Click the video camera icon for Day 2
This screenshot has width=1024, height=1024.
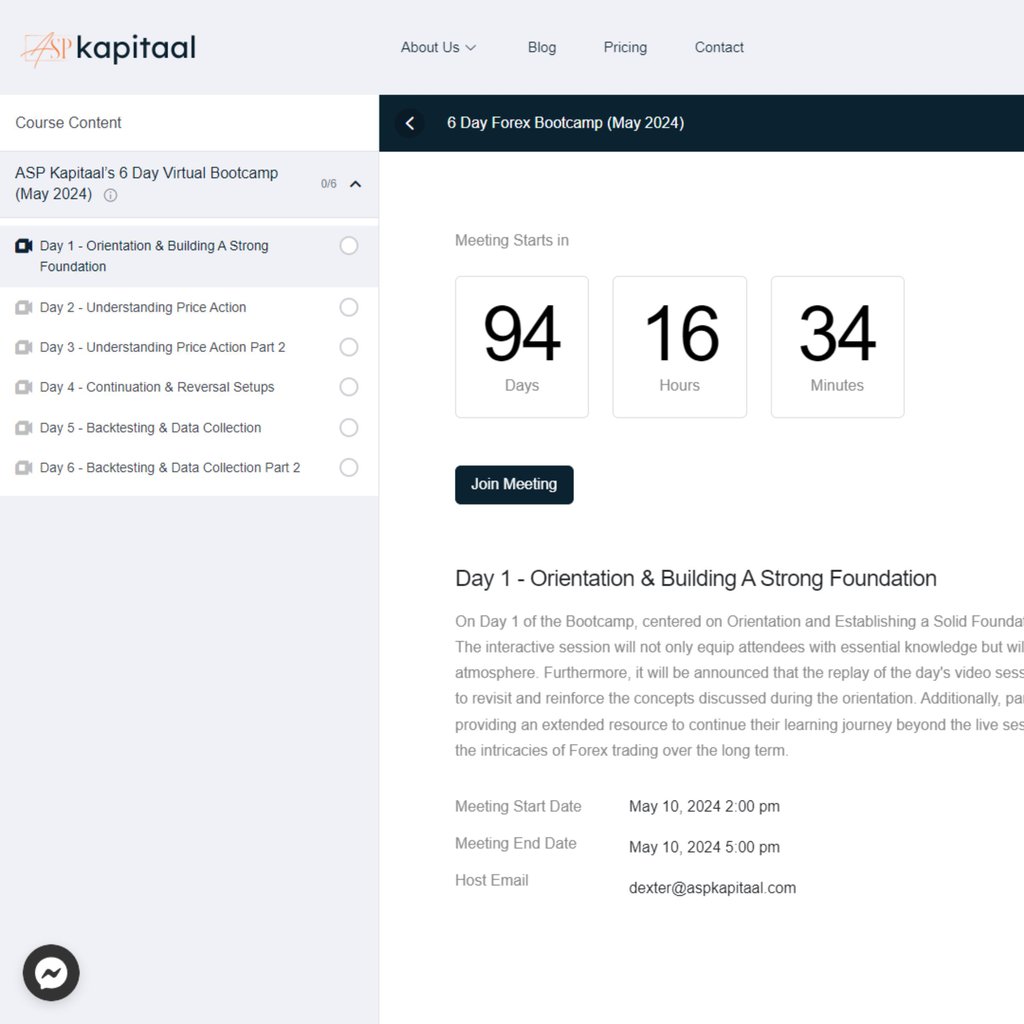(24, 307)
